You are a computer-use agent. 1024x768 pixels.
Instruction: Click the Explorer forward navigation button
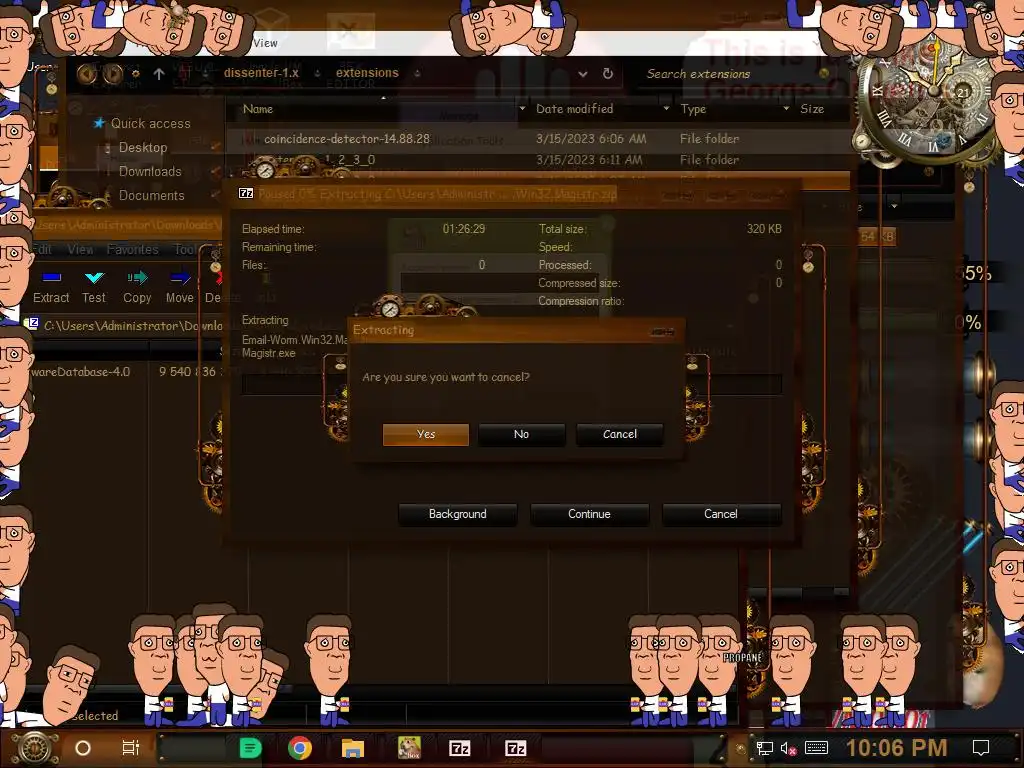(113, 74)
